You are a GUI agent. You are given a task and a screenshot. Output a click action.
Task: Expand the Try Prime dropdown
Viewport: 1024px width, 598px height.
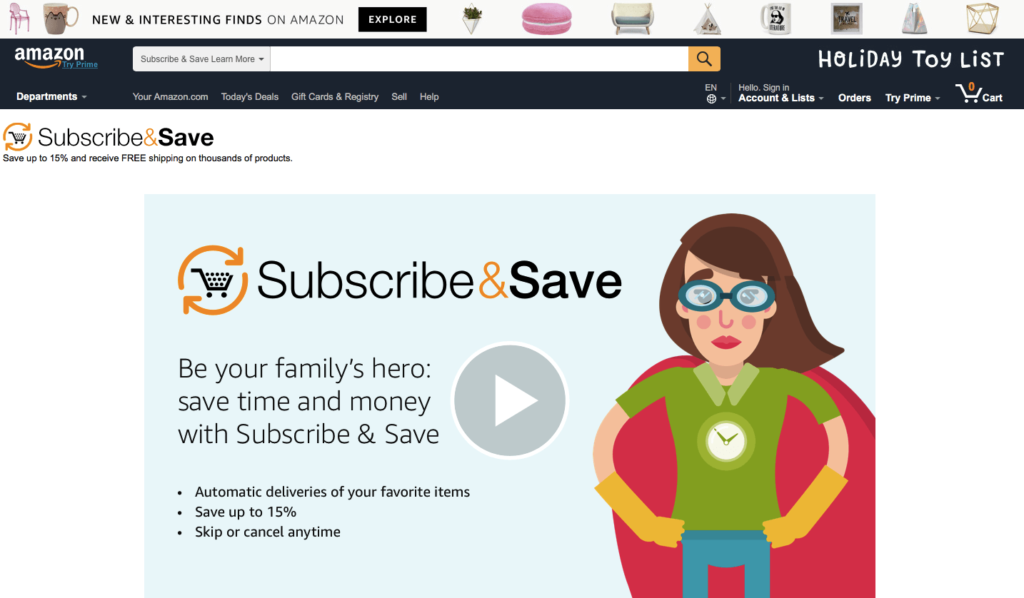912,98
